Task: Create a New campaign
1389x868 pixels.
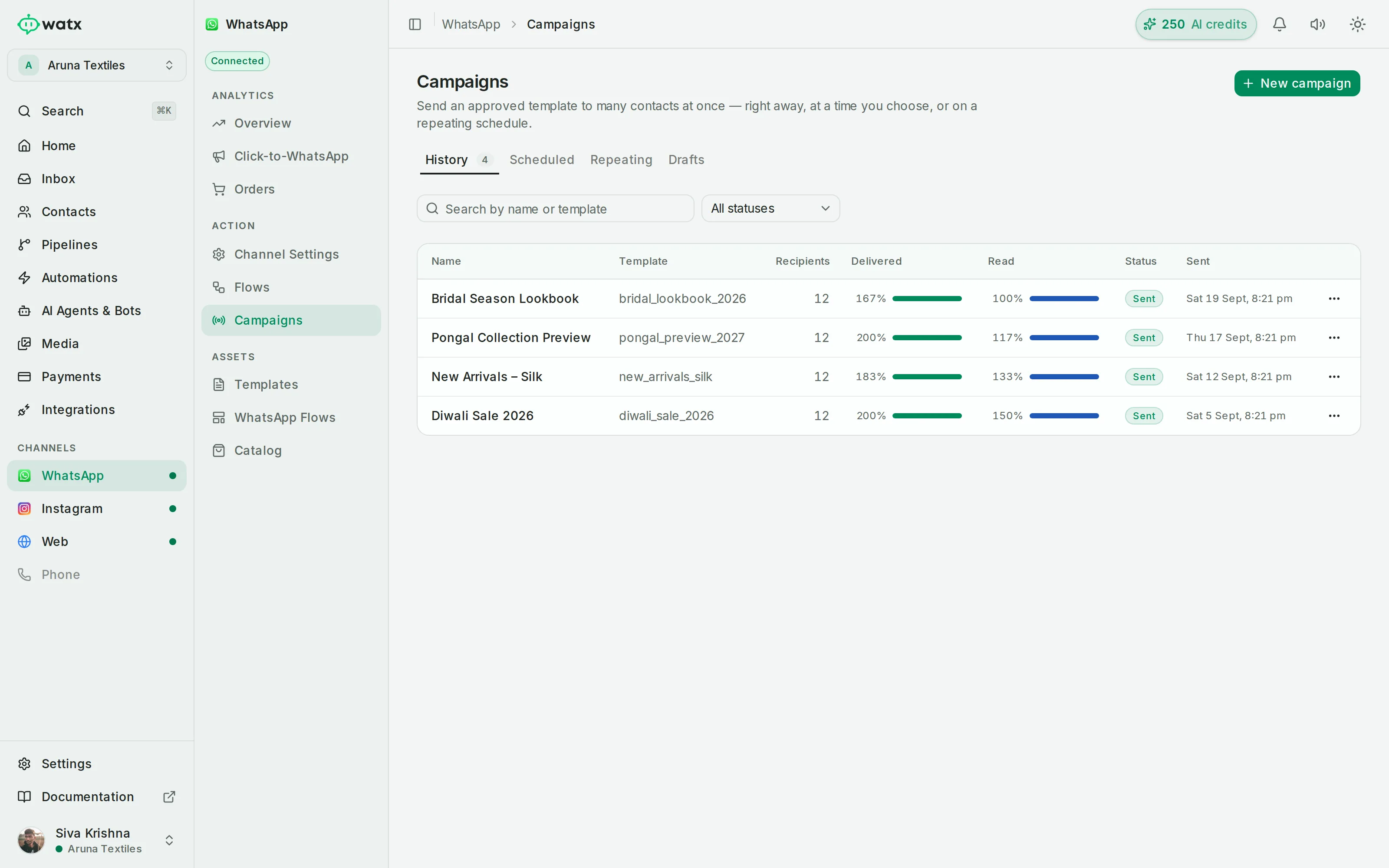Action: point(1297,83)
